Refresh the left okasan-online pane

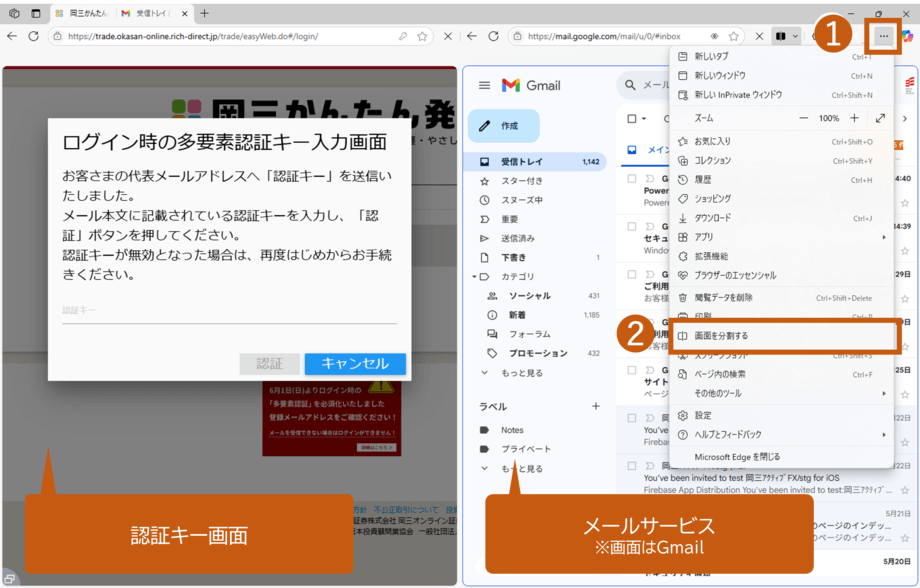pos(33,36)
